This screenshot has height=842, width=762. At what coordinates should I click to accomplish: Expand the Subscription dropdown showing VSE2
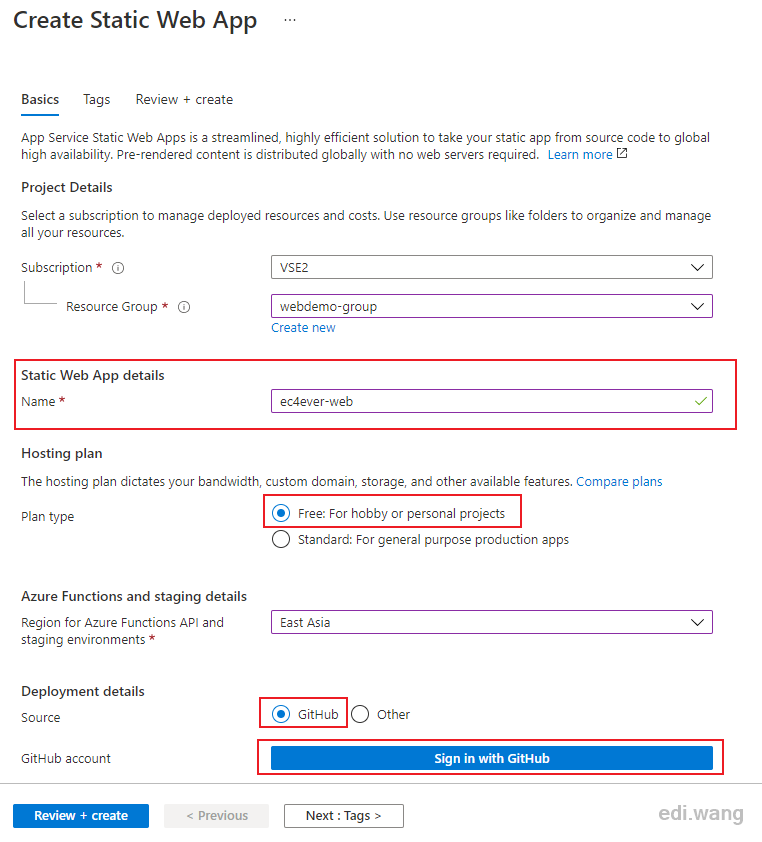(x=491, y=267)
